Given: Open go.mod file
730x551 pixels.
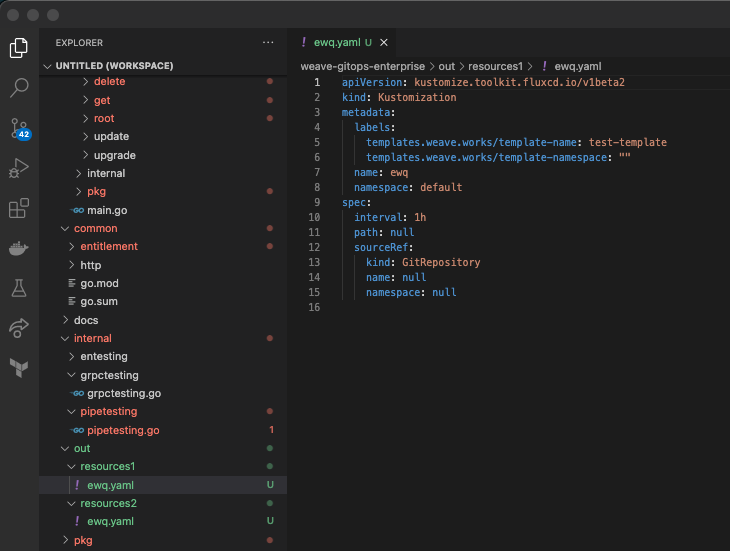Looking at the screenshot, I should point(163,283).
